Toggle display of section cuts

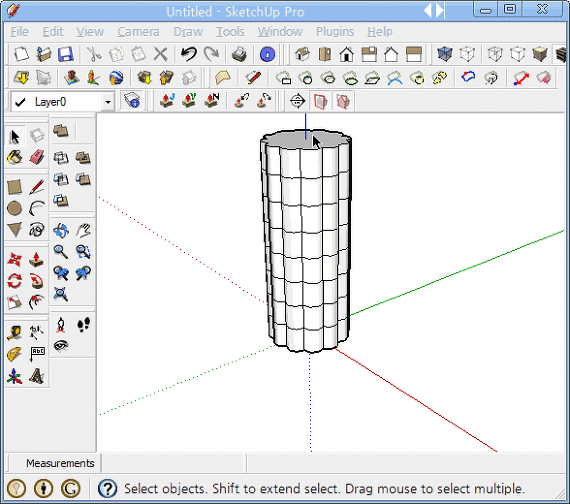pos(342,101)
